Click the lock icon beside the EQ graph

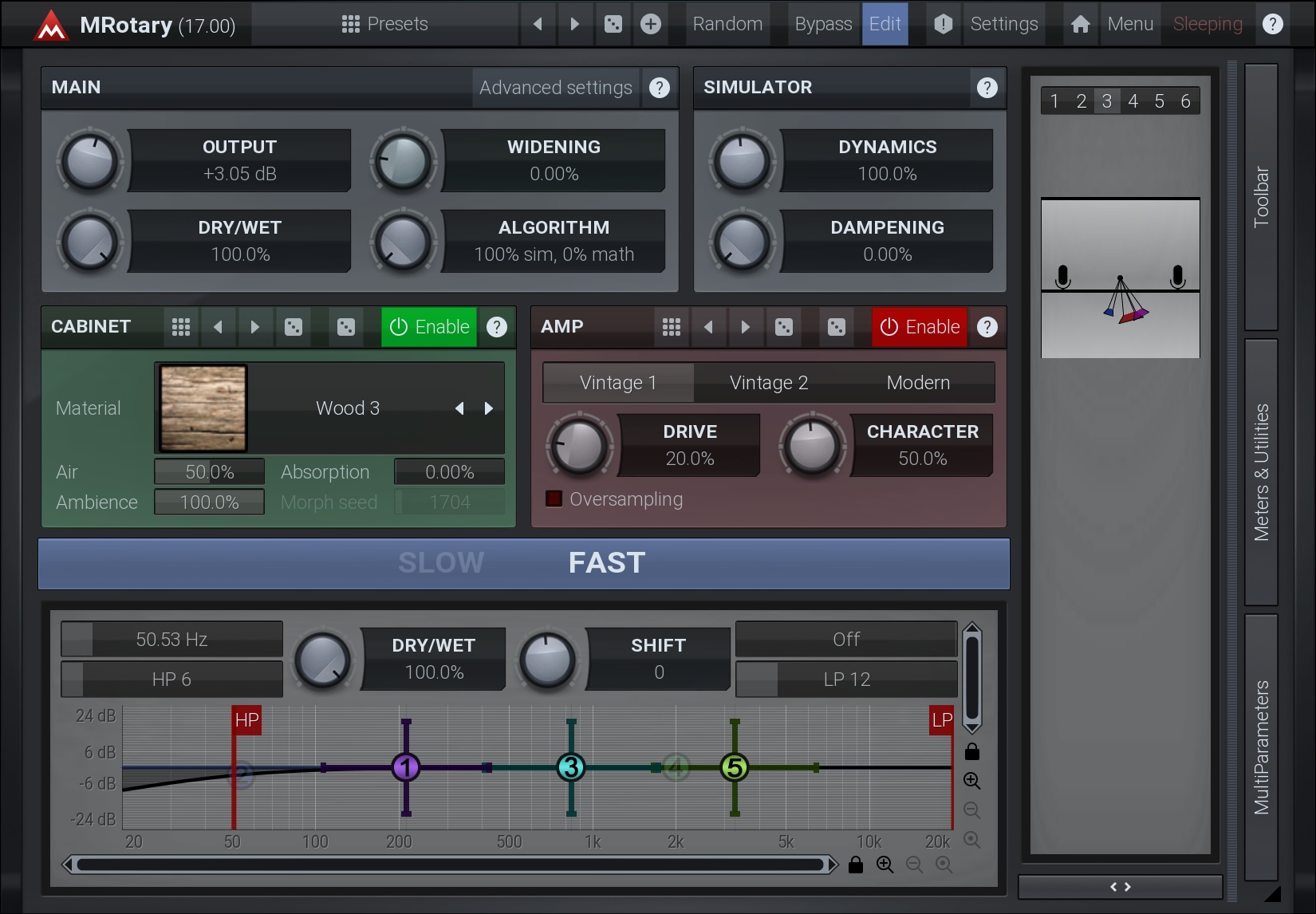(x=971, y=751)
